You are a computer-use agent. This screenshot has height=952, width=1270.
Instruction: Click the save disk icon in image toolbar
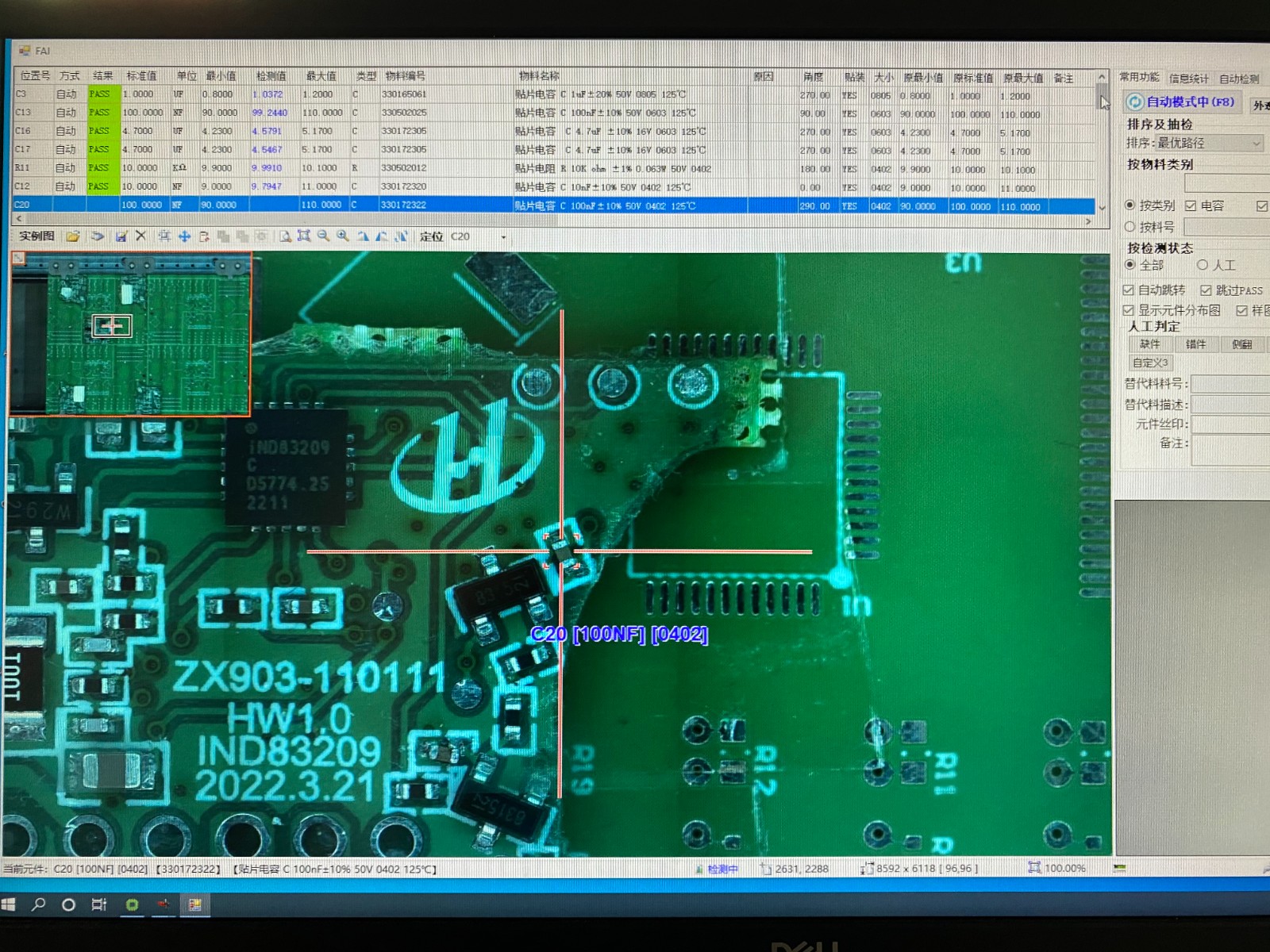(121, 236)
